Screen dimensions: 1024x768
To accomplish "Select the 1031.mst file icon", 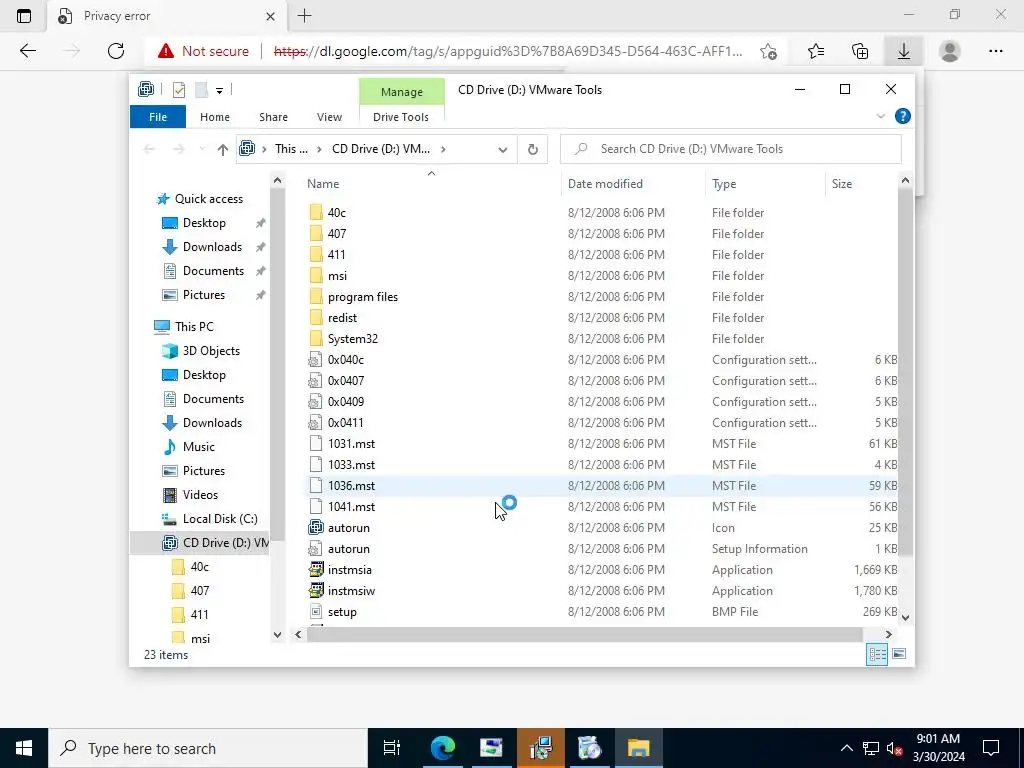I will pyautogui.click(x=315, y=443).
